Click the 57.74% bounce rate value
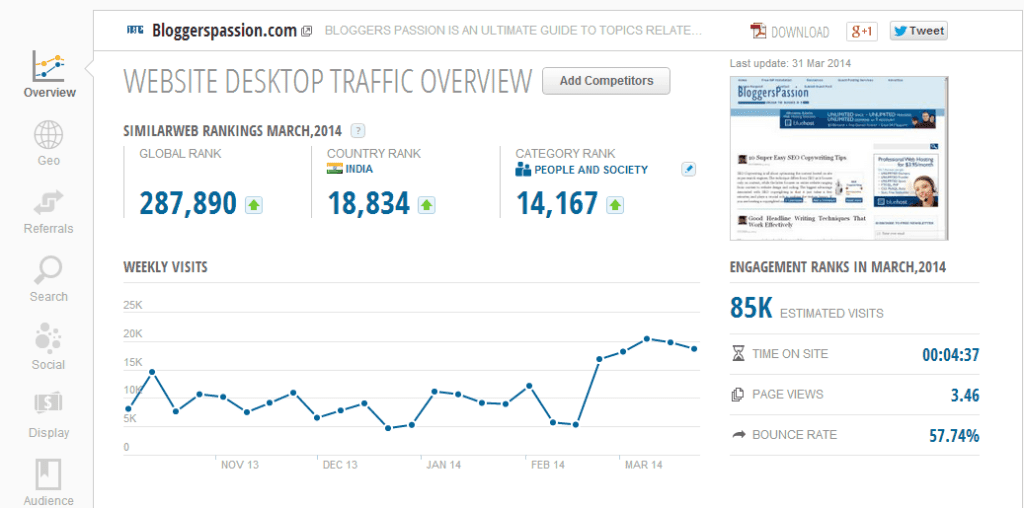Image resolution: width=1024 pixels, height=508 pixels. tap(954, 436)
